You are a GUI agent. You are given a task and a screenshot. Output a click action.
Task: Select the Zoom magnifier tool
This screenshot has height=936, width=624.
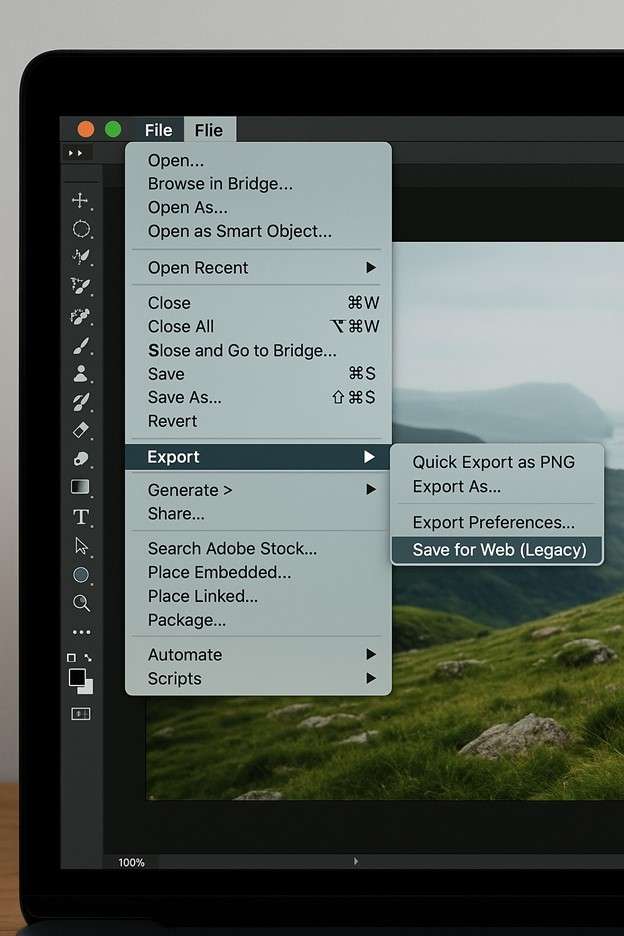pos(81,603)
